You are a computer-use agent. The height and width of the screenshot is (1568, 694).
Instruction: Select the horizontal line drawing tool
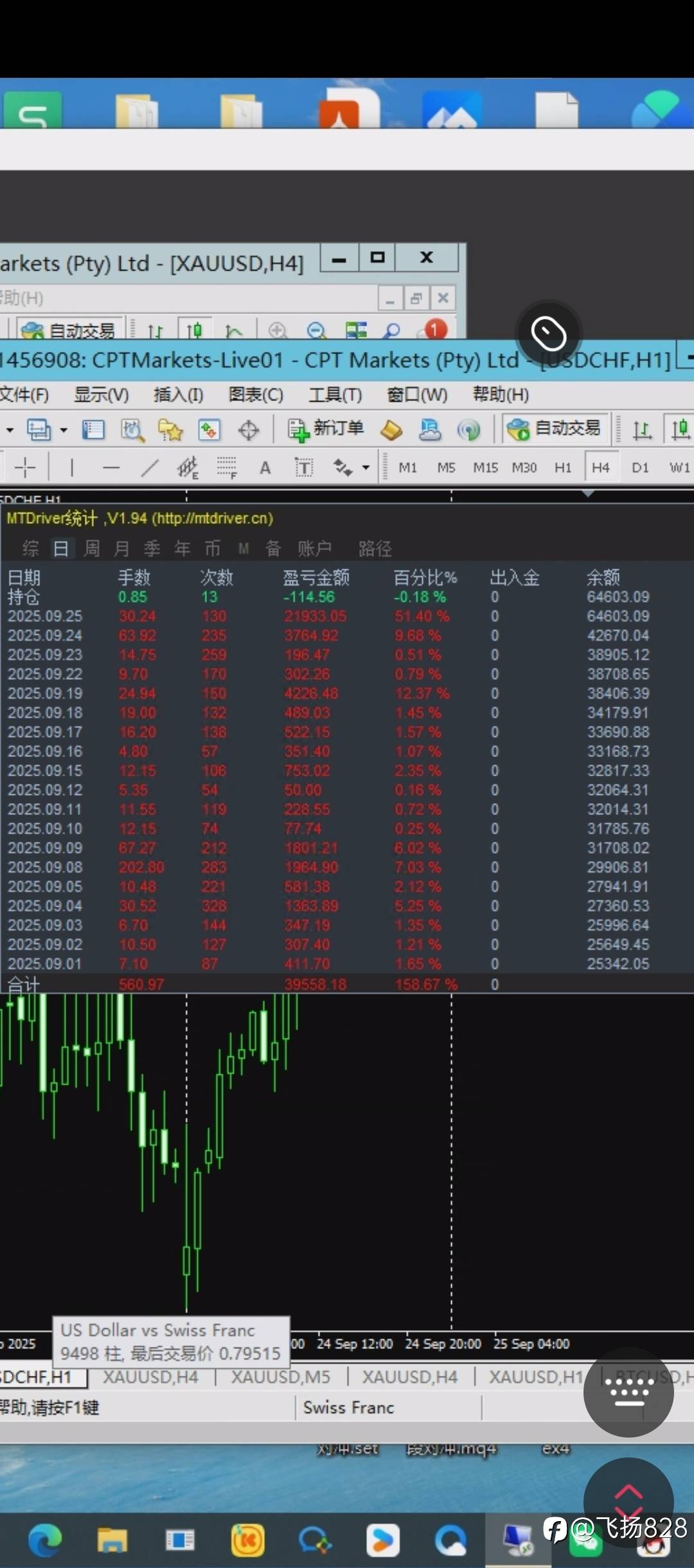[111, 467]
